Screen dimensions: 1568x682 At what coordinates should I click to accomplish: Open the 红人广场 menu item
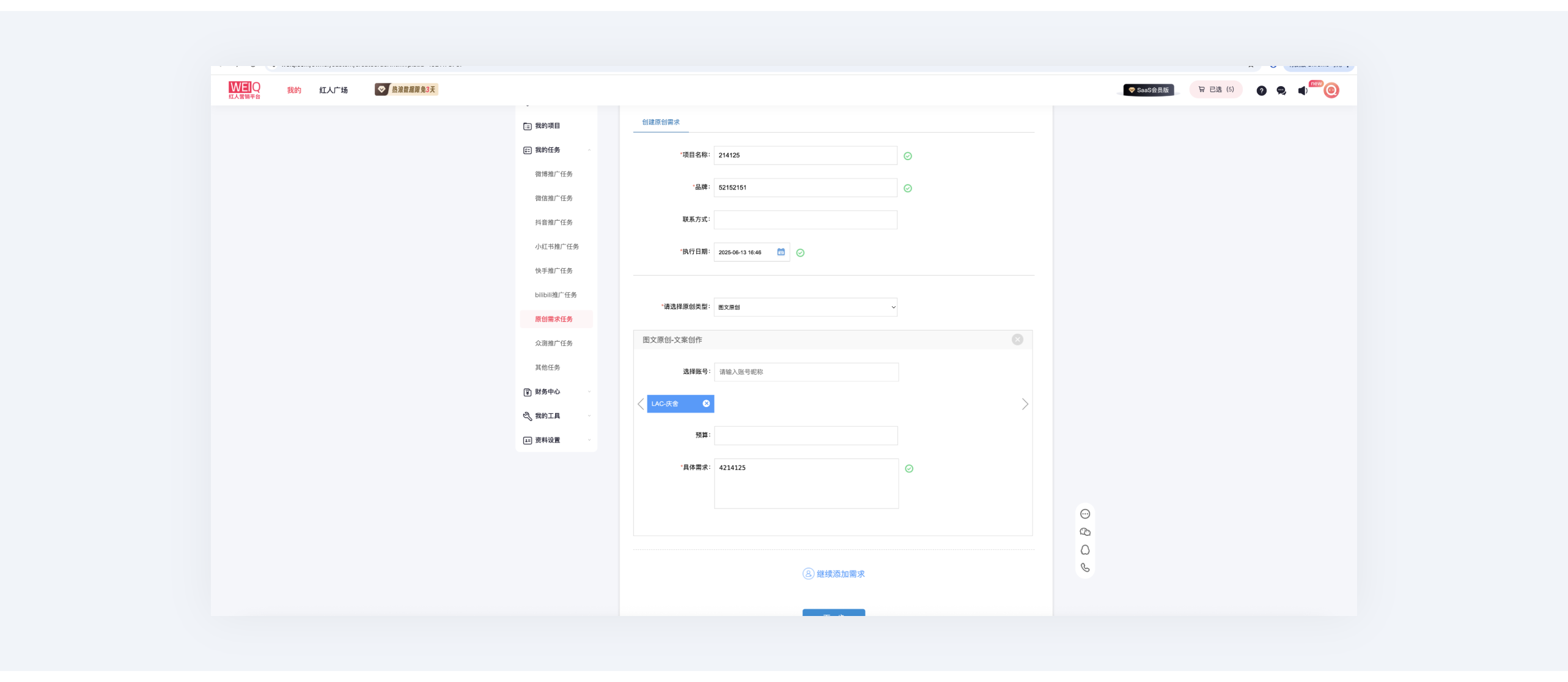333,90
